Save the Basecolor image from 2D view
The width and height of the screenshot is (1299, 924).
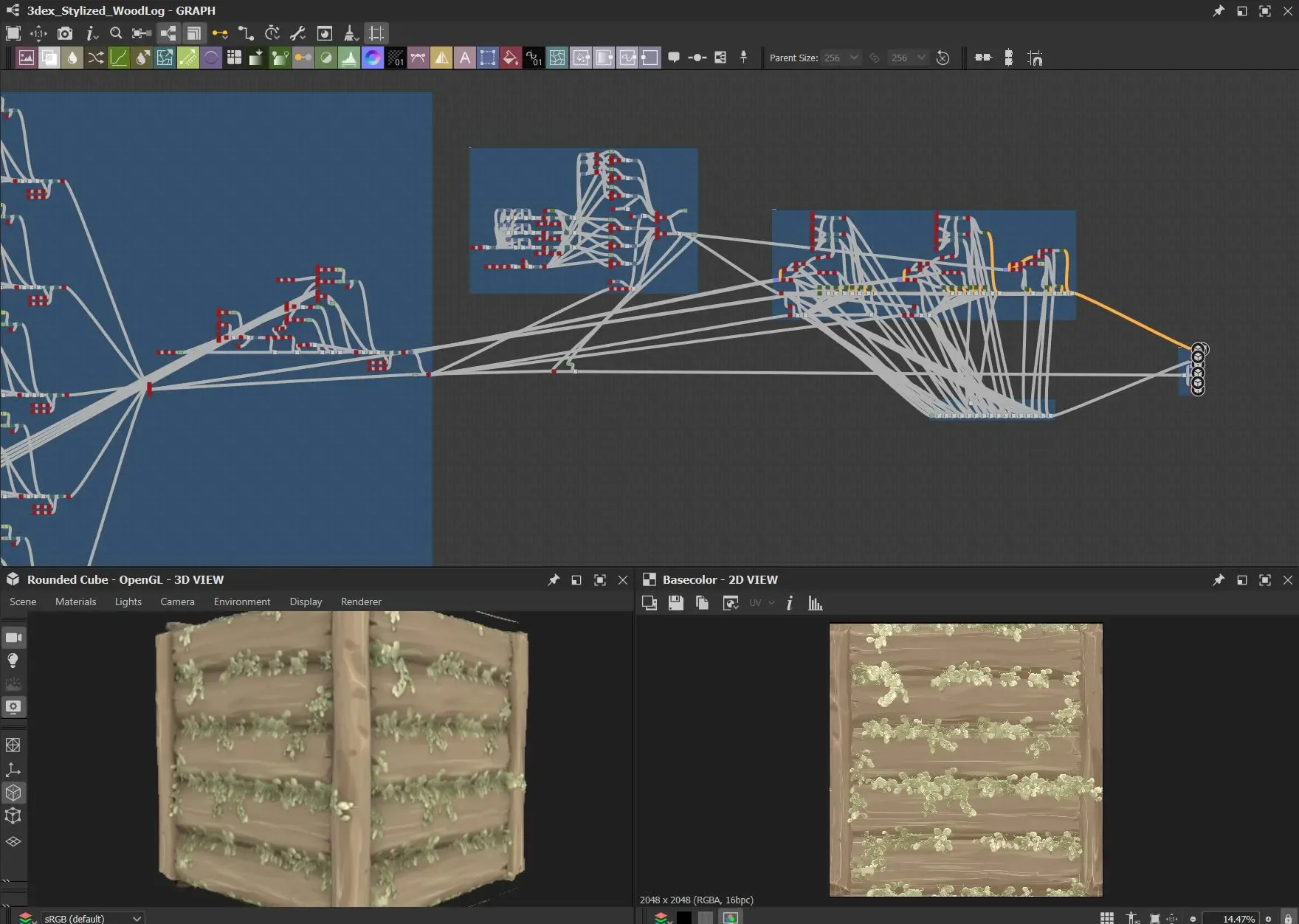[x=675, y=603]
